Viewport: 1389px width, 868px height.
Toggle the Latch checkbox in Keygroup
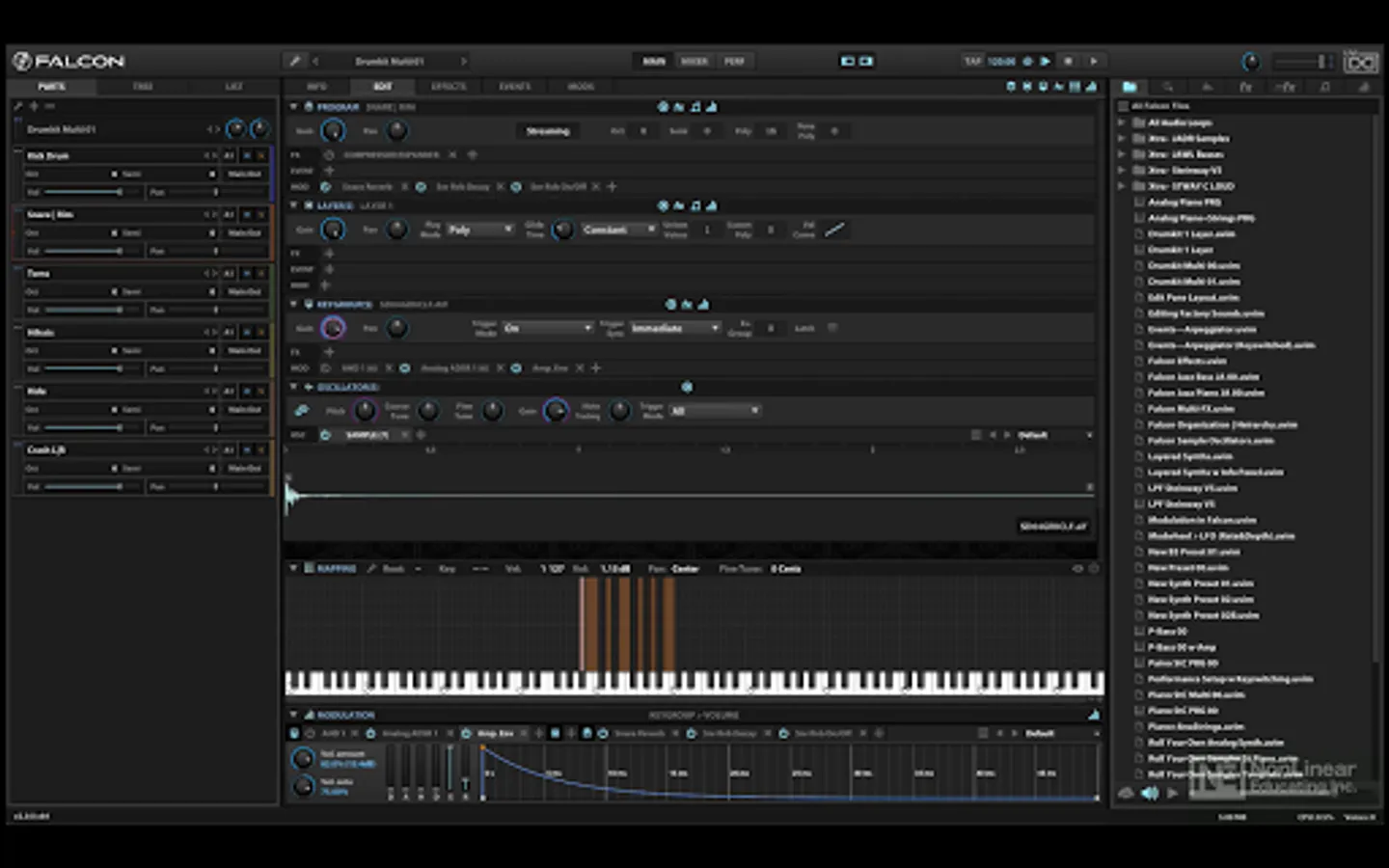point(832,328)
